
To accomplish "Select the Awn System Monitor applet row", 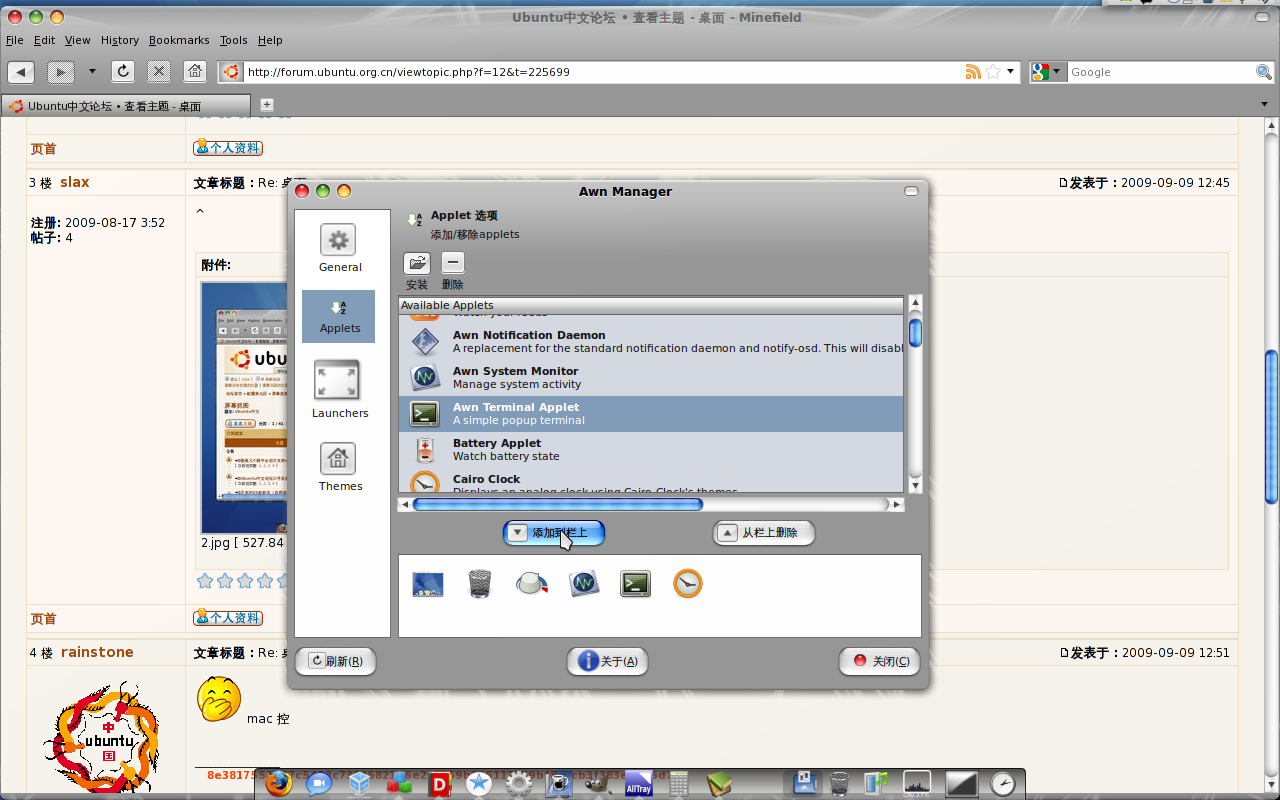I will (x=651, y=378).
